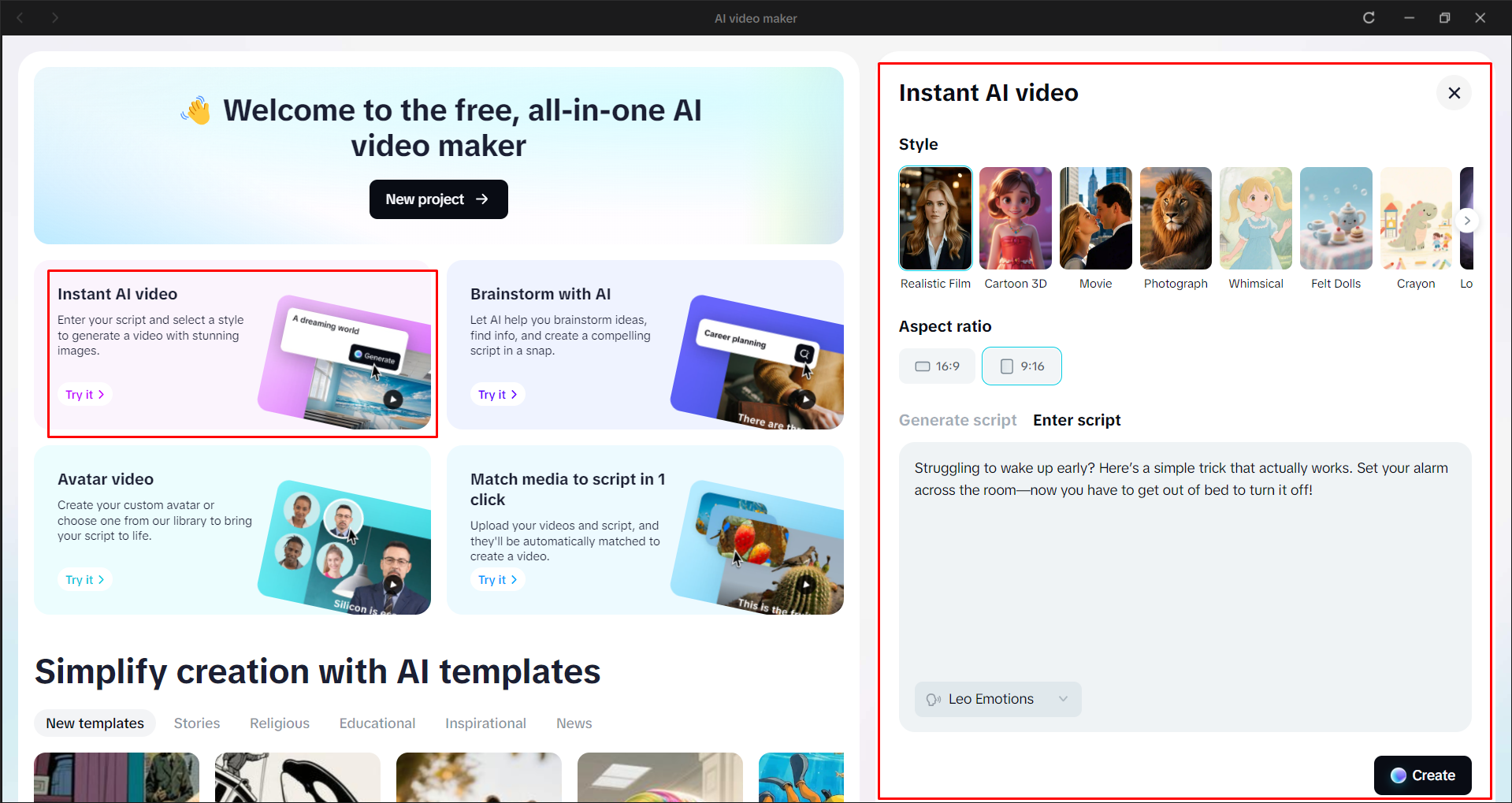
Task: Play the Brainstorm with AI preview video
Action: click(x=805, y=400)
